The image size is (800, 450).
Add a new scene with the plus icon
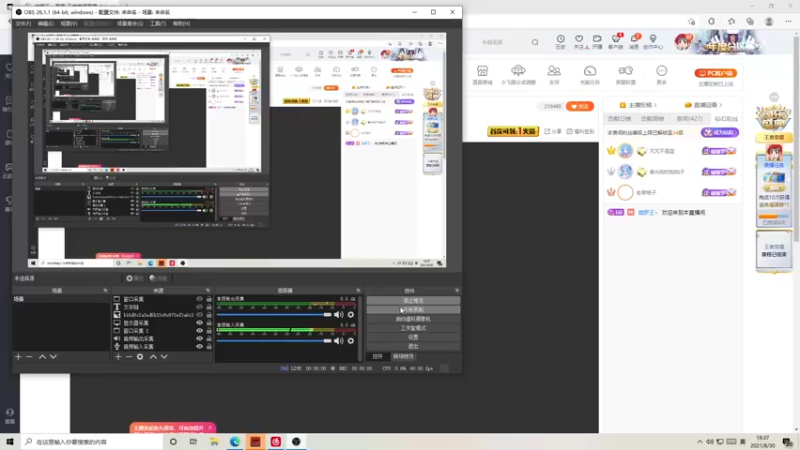pos(18,357)
